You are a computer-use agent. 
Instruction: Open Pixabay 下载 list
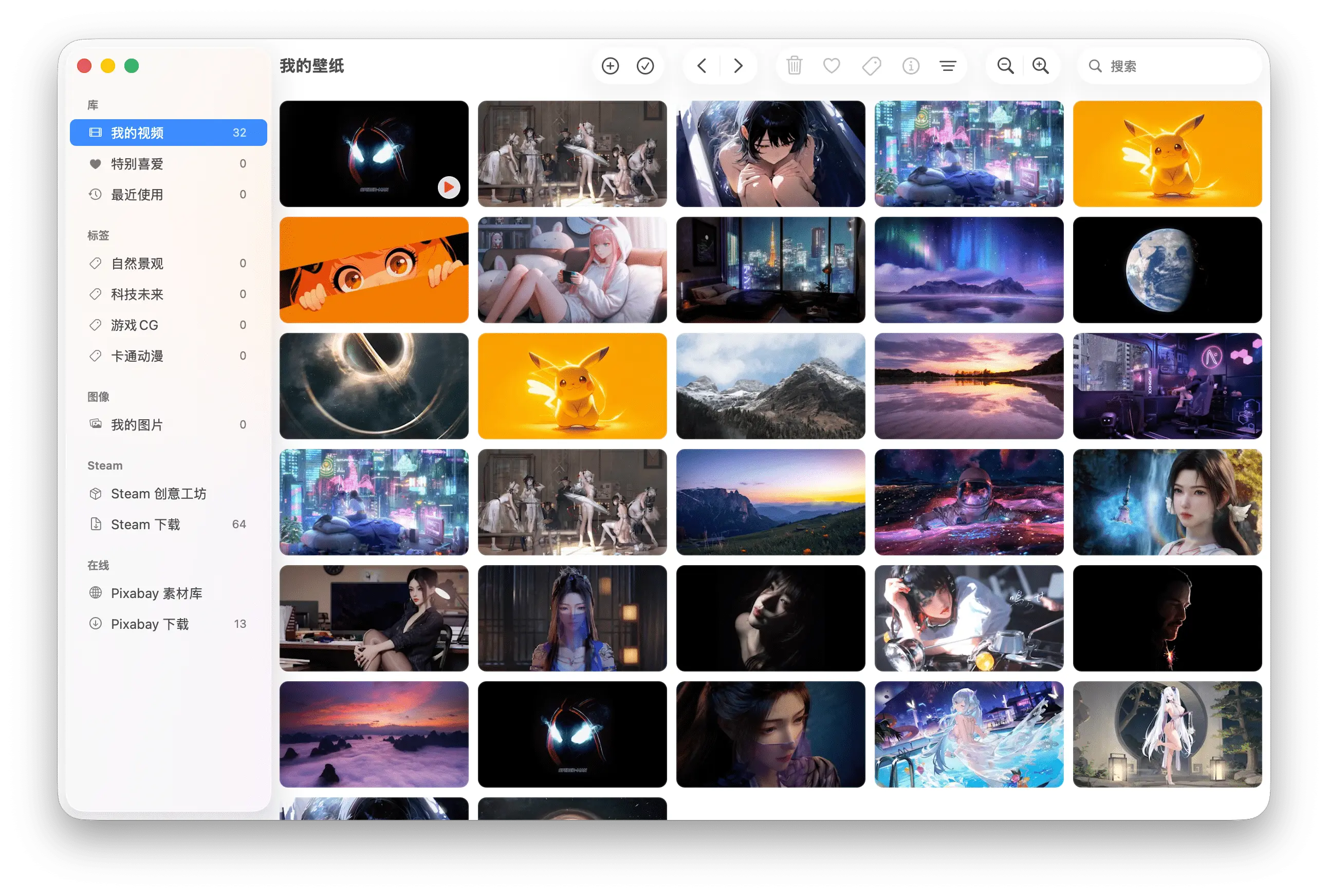coord(169,624)
